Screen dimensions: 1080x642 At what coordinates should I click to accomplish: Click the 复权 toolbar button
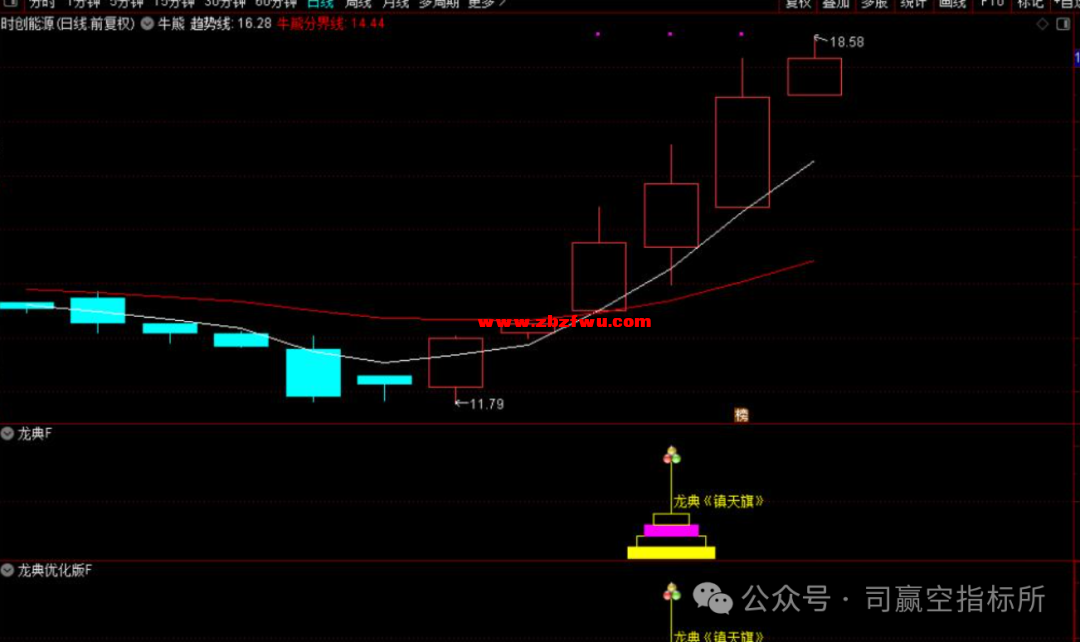[798, 3]
